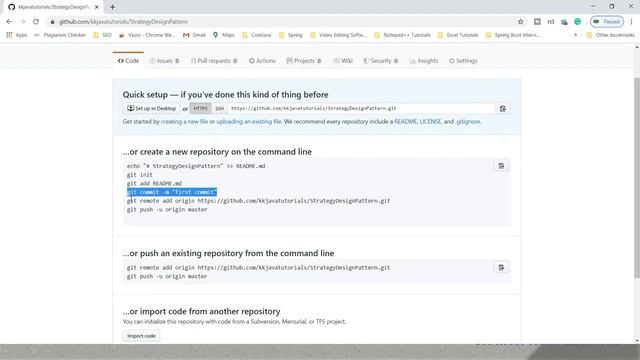640x360 pixels.
Task: Bookmark this page with the star icon
Action: coord(520,22)
